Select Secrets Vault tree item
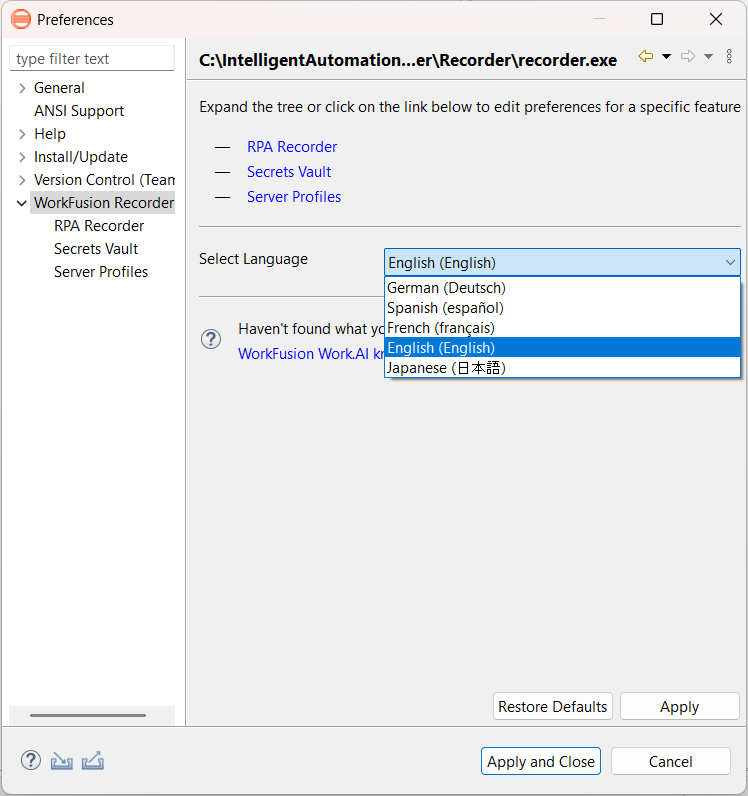 pos(96,249)
